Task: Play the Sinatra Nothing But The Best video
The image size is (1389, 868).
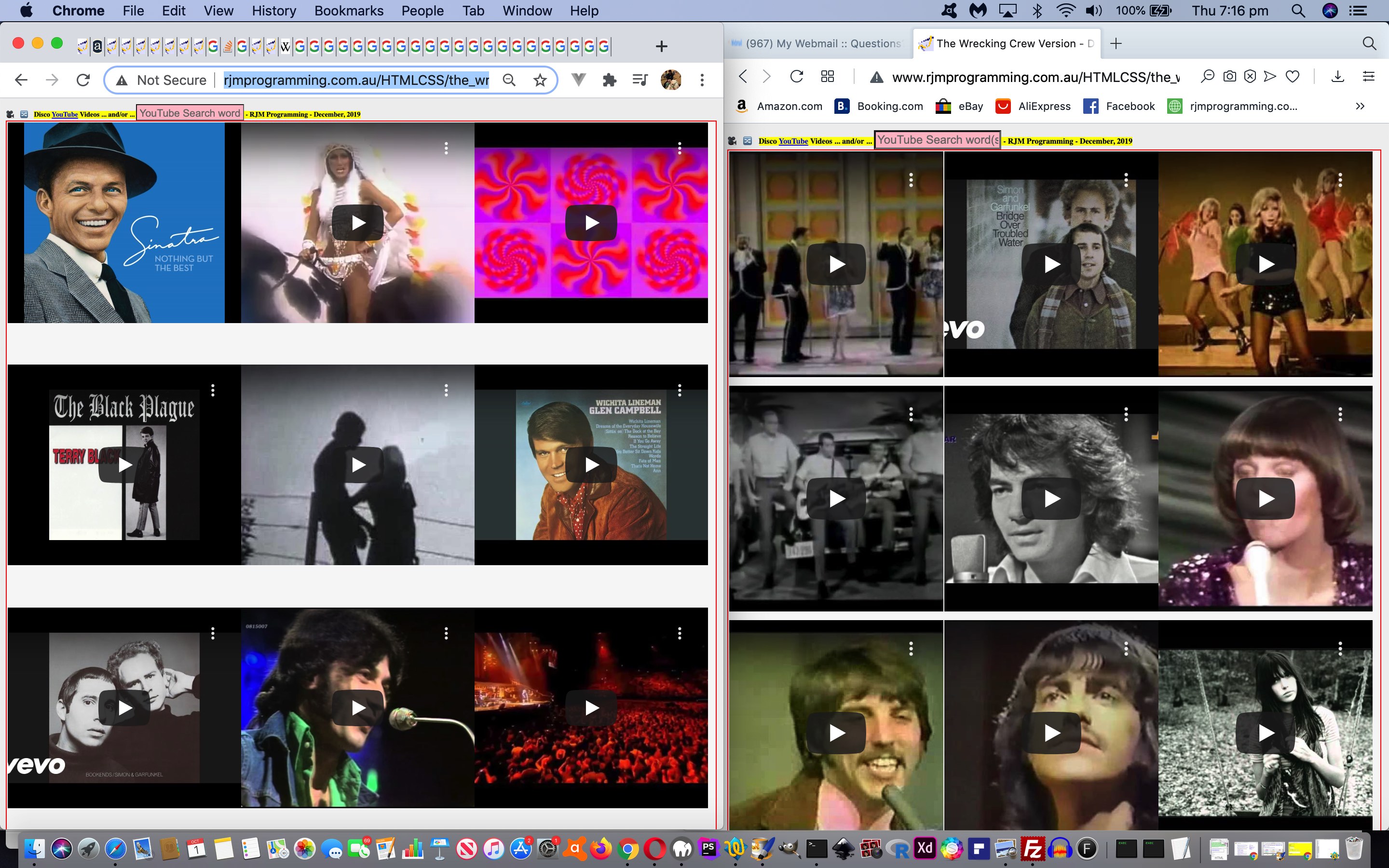Action: [124, 223]
